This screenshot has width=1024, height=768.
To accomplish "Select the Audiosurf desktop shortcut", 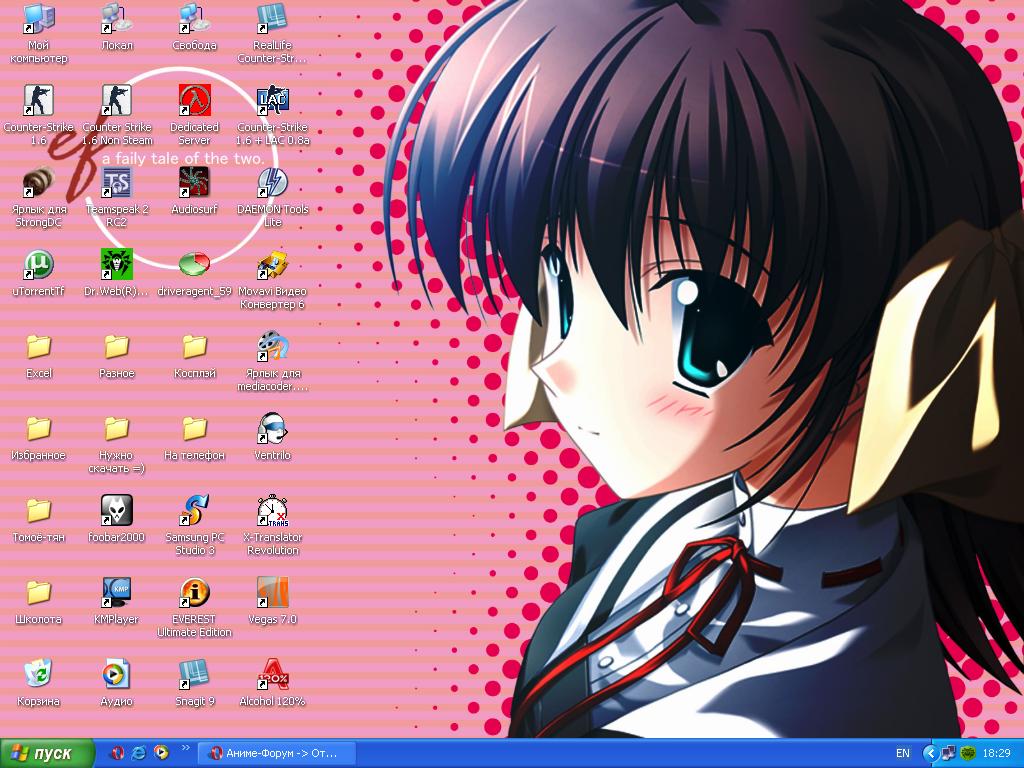I will click(194, 183).
